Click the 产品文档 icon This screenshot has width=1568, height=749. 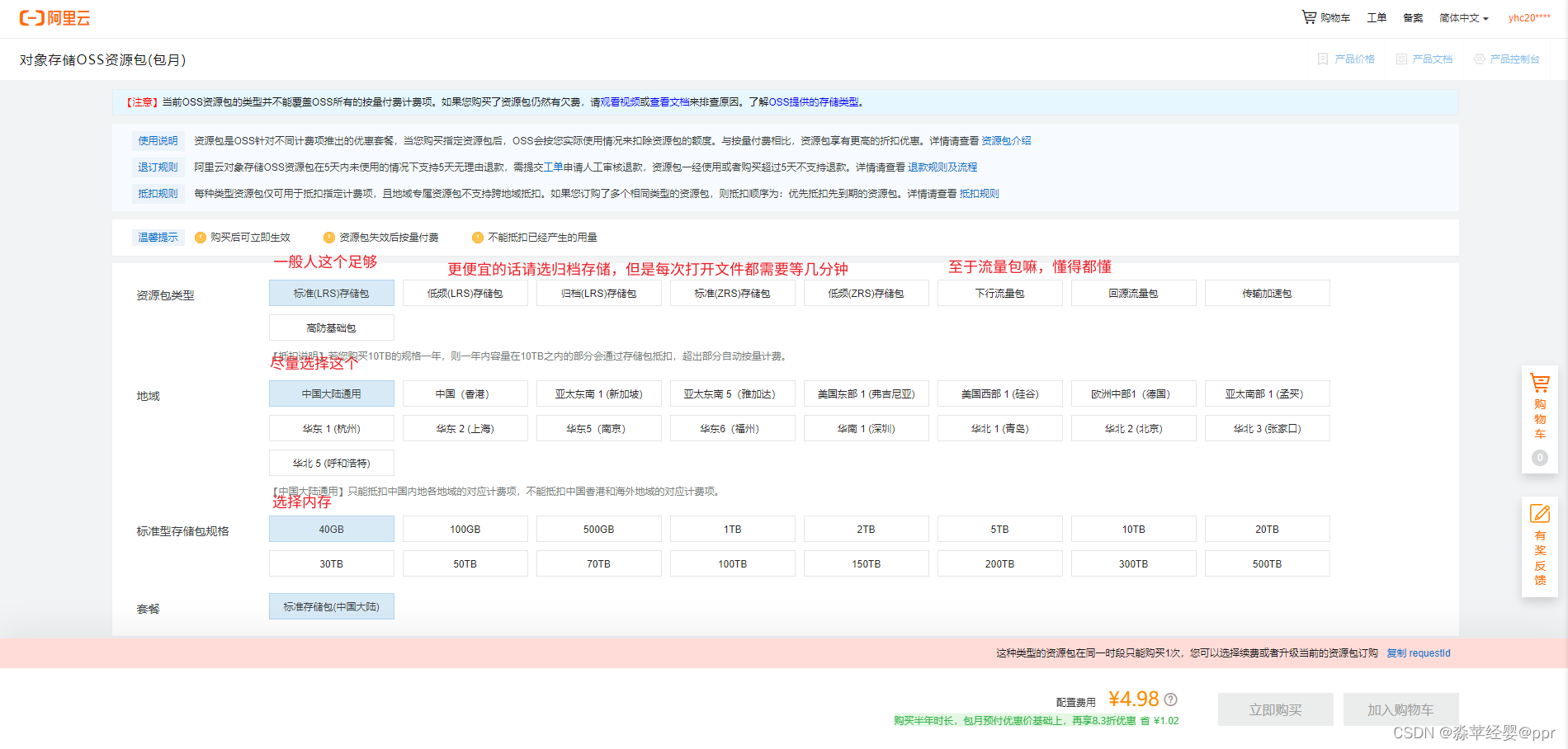[1401, 59]
